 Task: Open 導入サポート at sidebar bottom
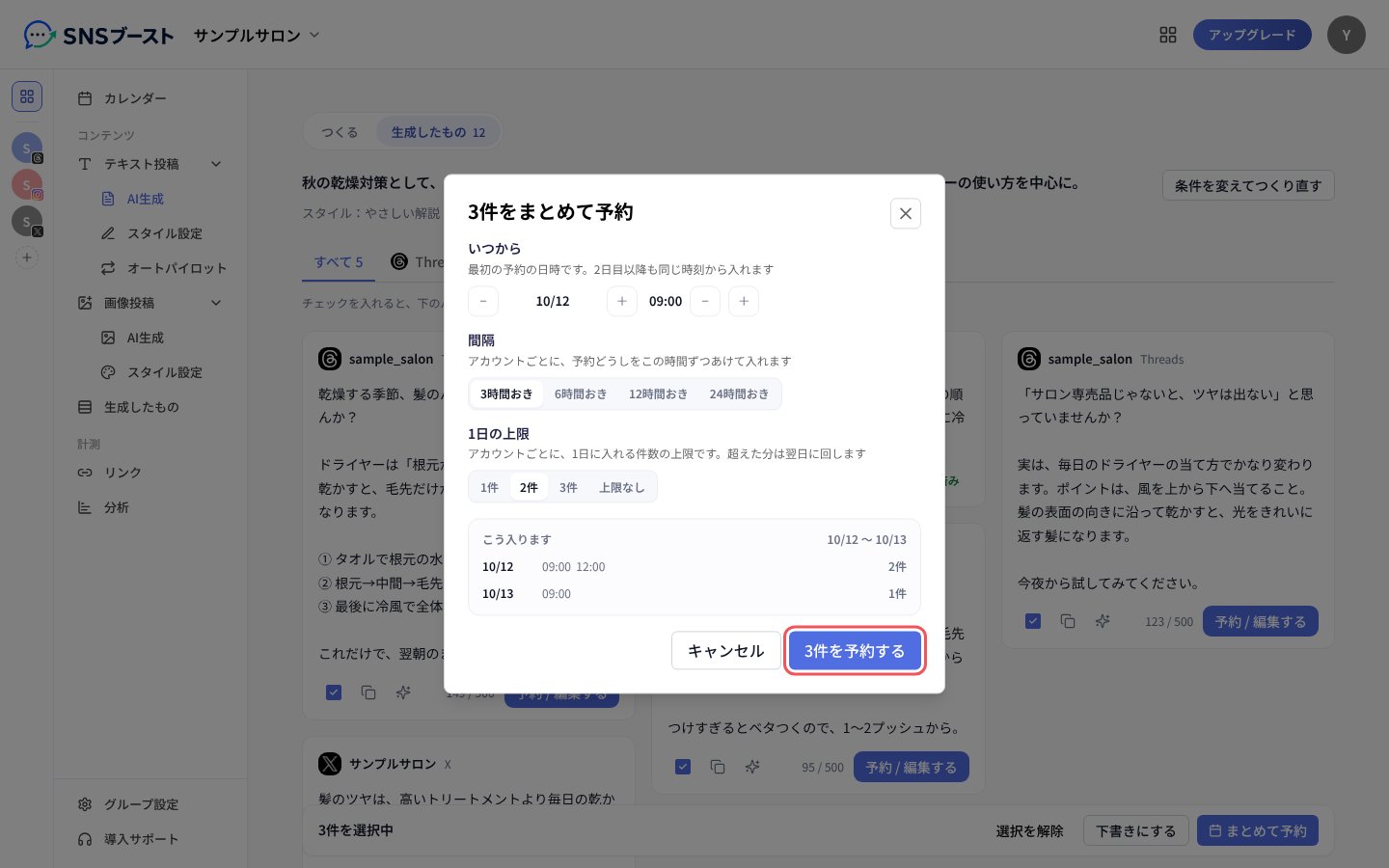tap(150, 839)
